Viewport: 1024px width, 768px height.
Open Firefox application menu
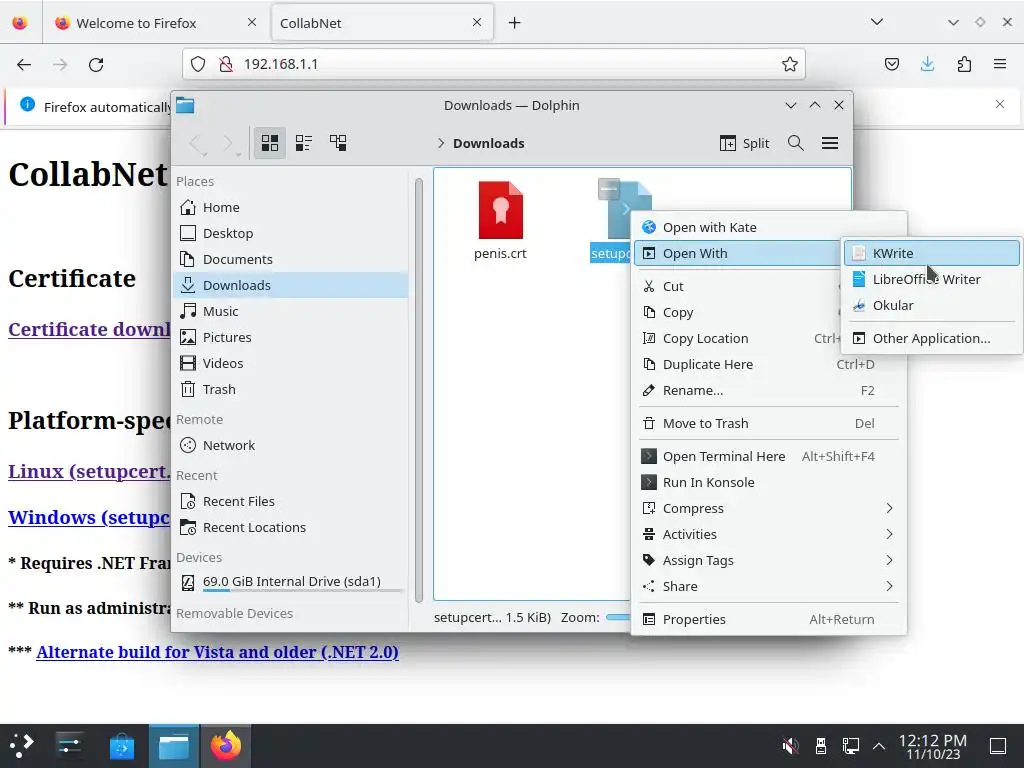click(x=999, y=64)
